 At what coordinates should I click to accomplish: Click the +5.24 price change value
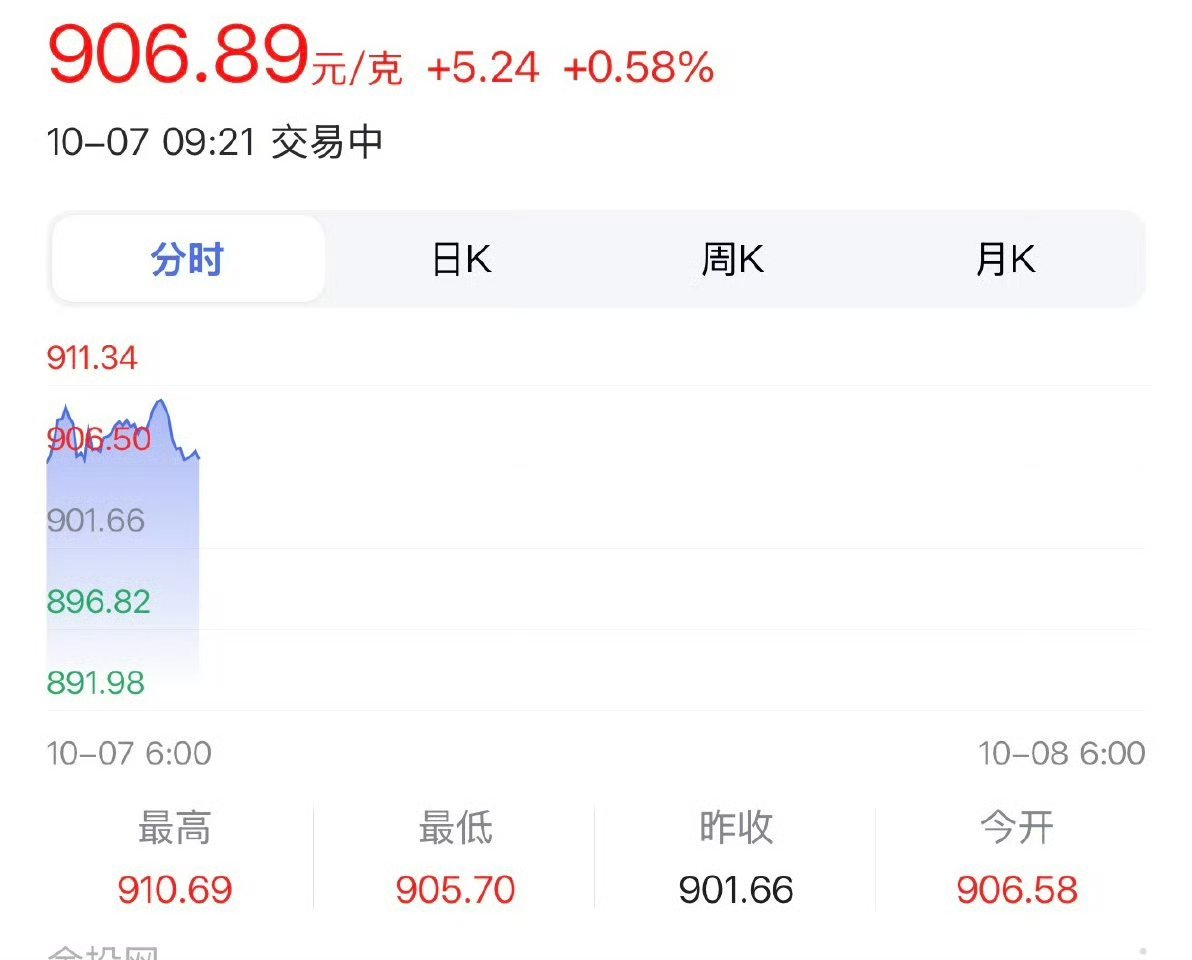pos(483,68)
